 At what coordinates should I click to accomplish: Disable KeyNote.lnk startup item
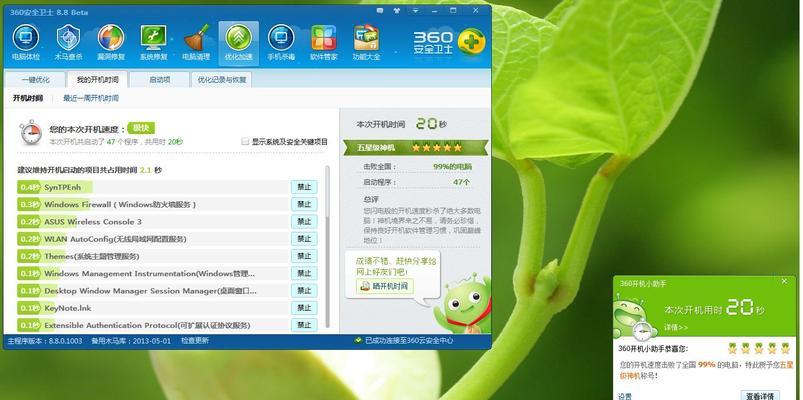coord(304,308)
